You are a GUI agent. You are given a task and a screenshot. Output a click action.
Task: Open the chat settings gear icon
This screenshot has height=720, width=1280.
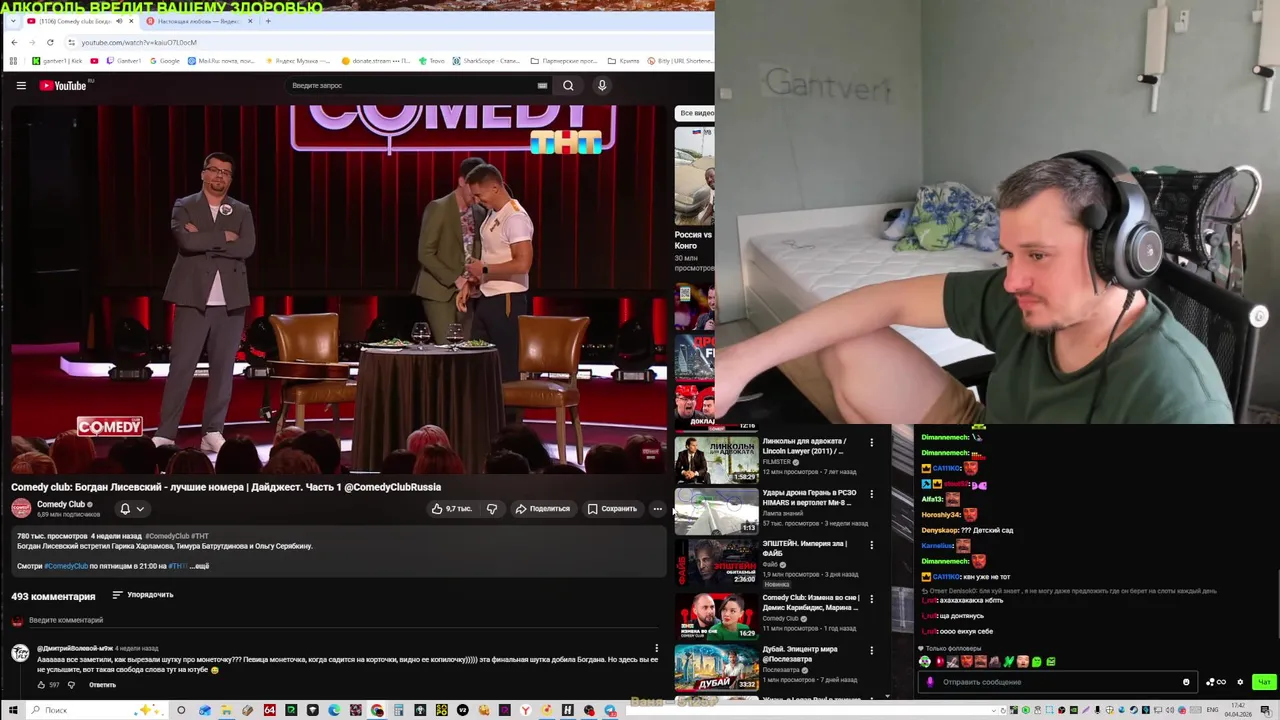coord(1240,682)
